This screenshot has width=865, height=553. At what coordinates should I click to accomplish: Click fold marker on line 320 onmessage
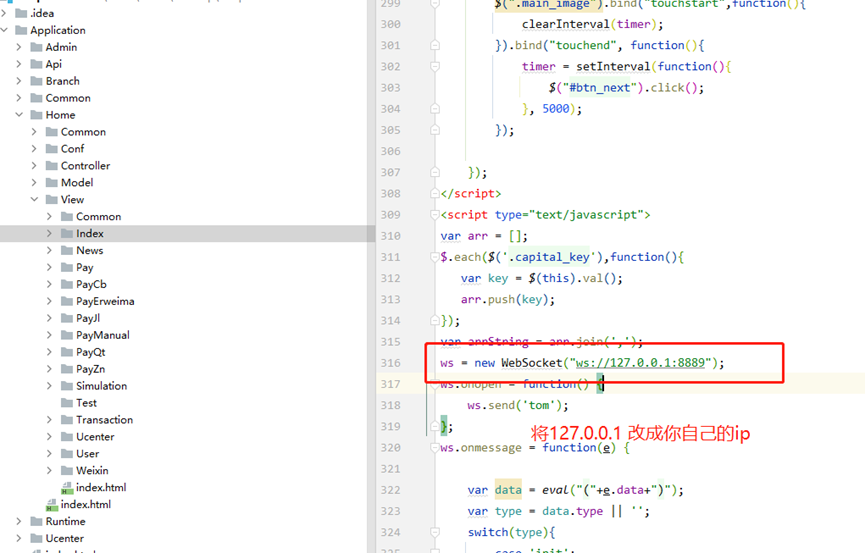tap(435, 448)
